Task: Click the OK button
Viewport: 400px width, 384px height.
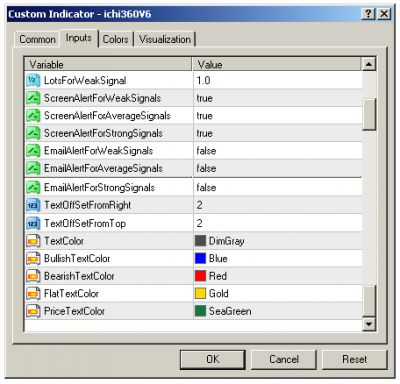Action: point(213,359)
